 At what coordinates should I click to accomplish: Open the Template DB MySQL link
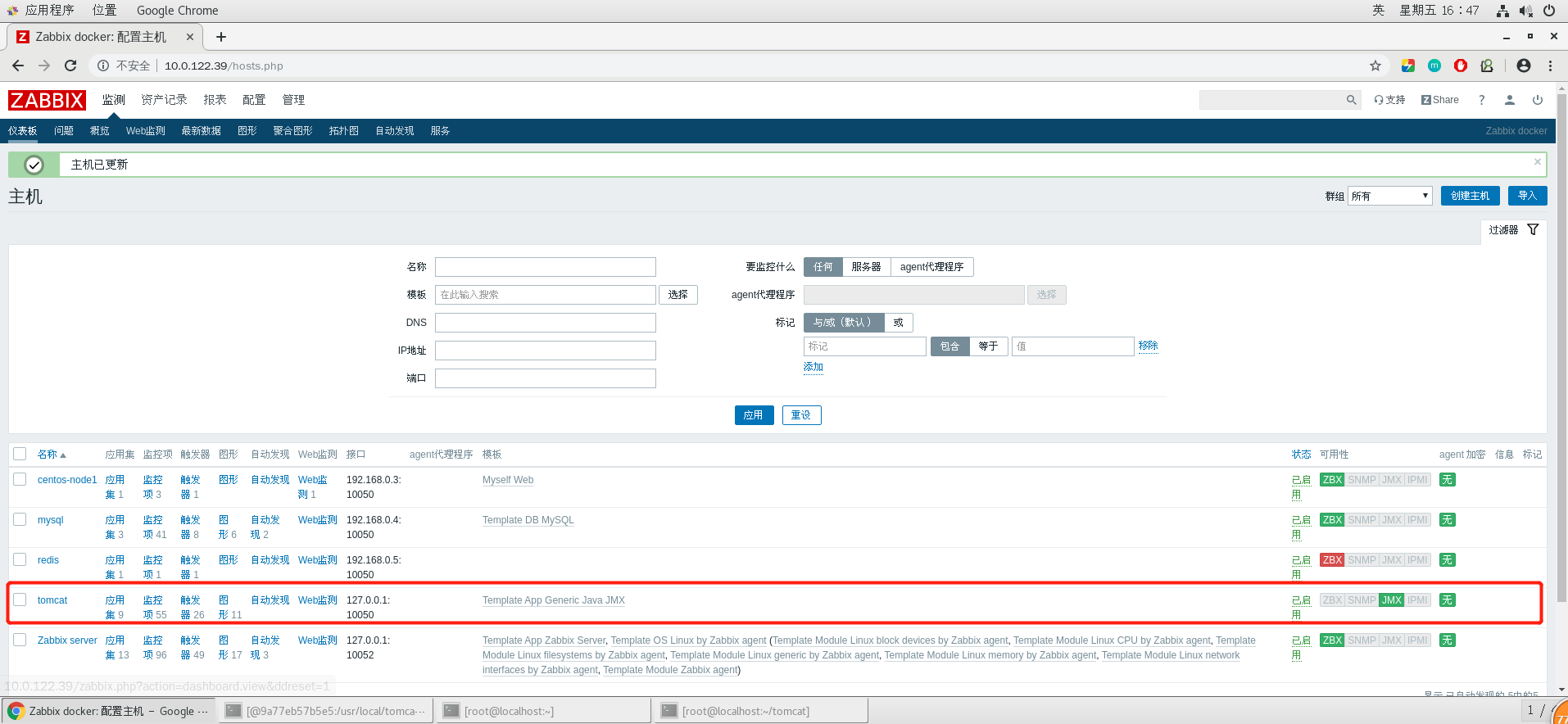point(528,520)
